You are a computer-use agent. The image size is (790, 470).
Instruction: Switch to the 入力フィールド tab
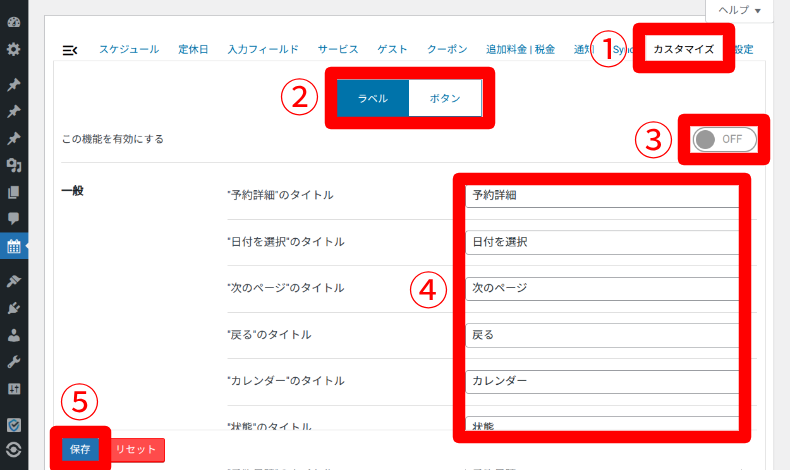263,49
